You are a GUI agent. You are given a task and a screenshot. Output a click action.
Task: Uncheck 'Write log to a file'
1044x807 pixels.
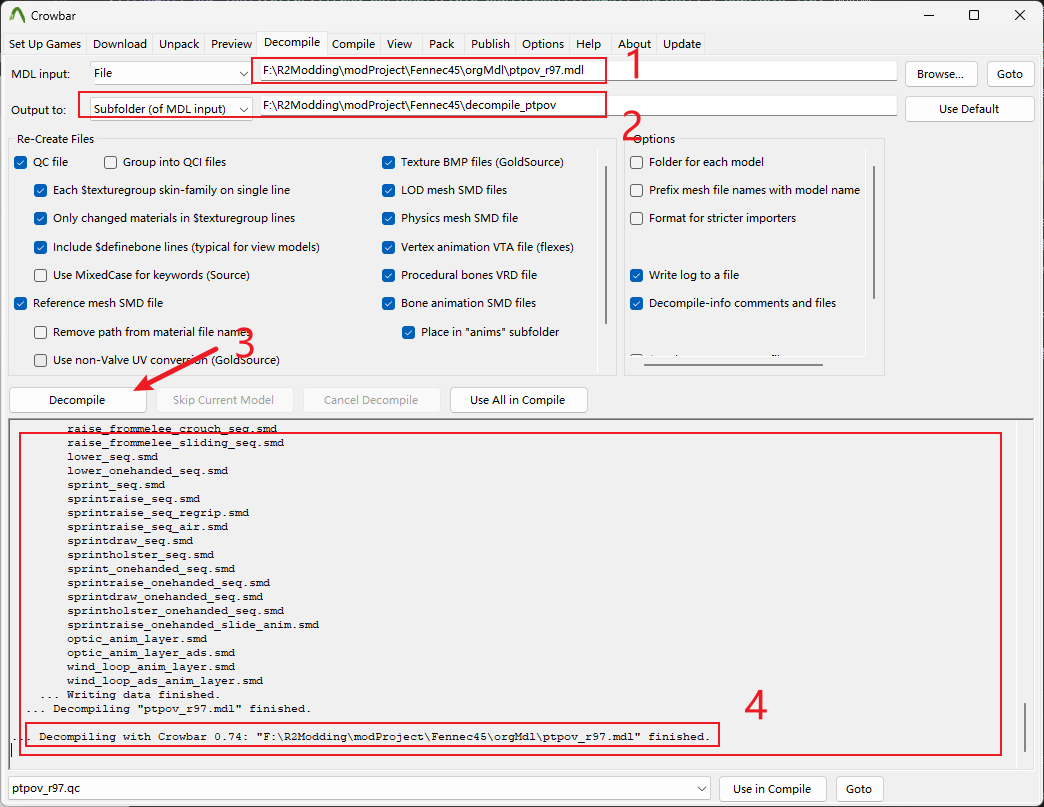click(636, 275)
